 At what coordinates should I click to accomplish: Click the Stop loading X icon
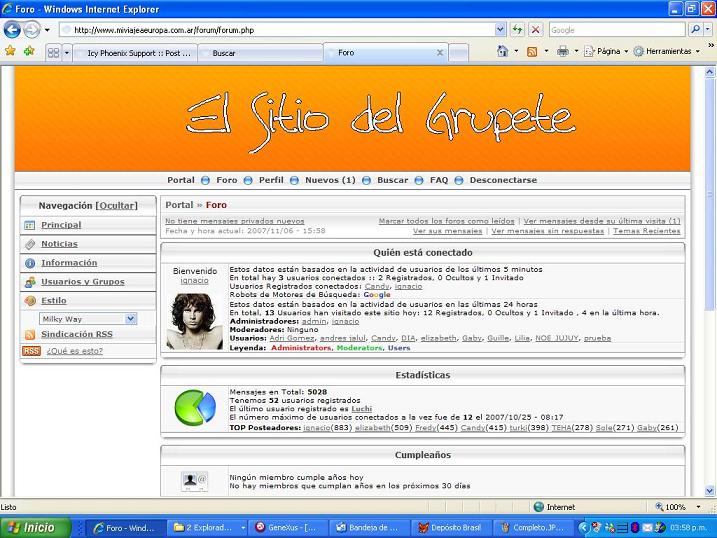click(x=536, y=30)
